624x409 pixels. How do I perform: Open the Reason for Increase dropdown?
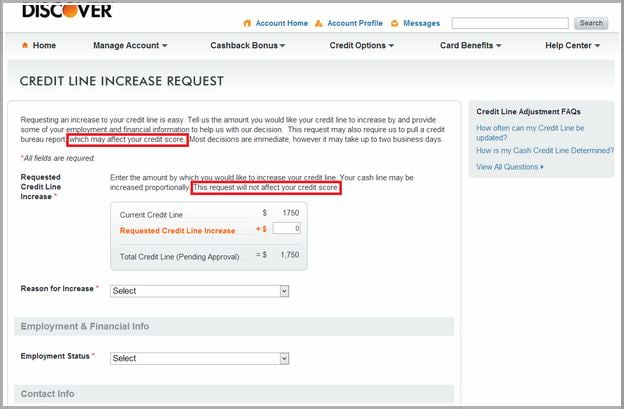click(x=199, y=291)
